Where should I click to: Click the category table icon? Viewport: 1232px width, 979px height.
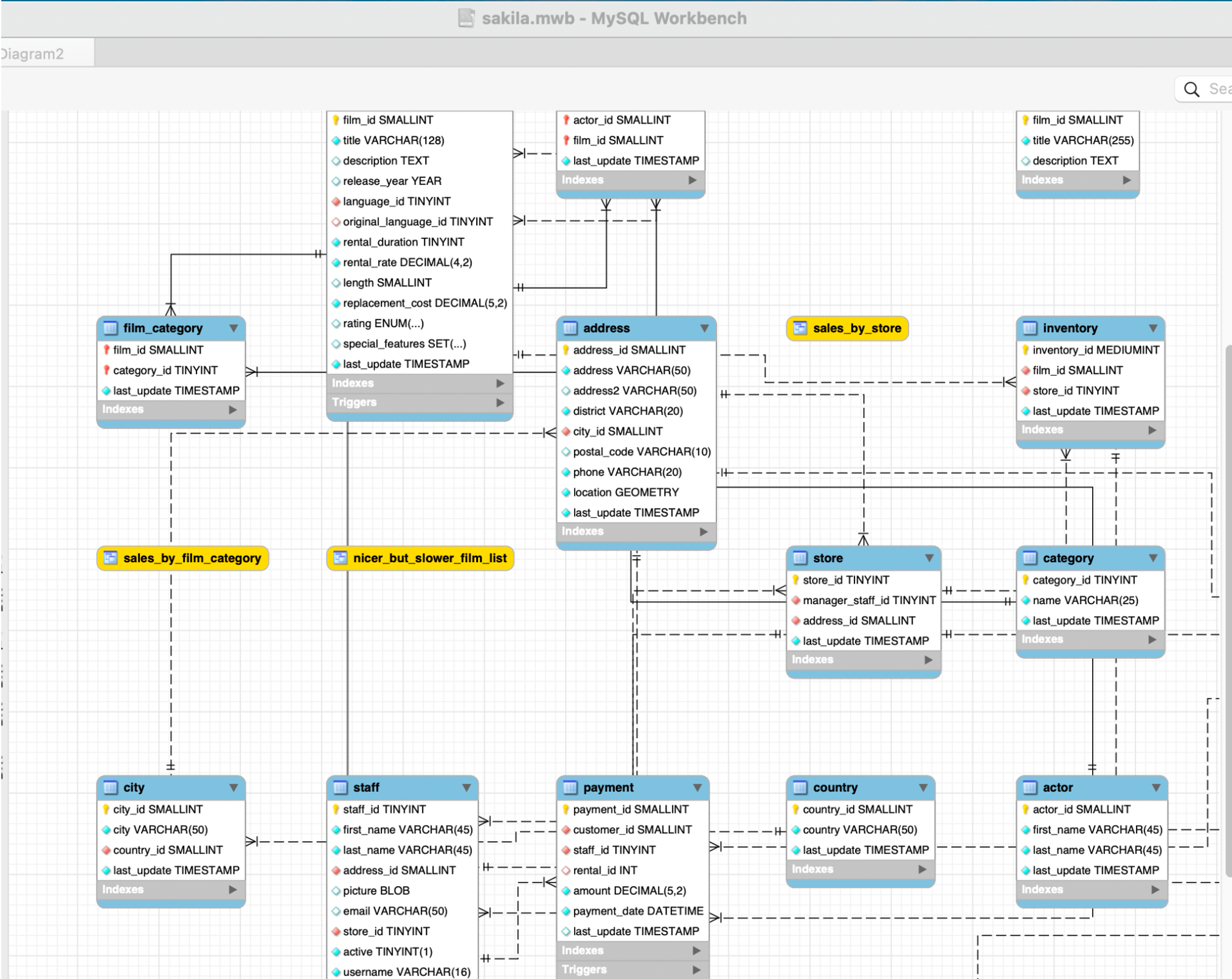pyautogui.click(x=1030, y=558)
